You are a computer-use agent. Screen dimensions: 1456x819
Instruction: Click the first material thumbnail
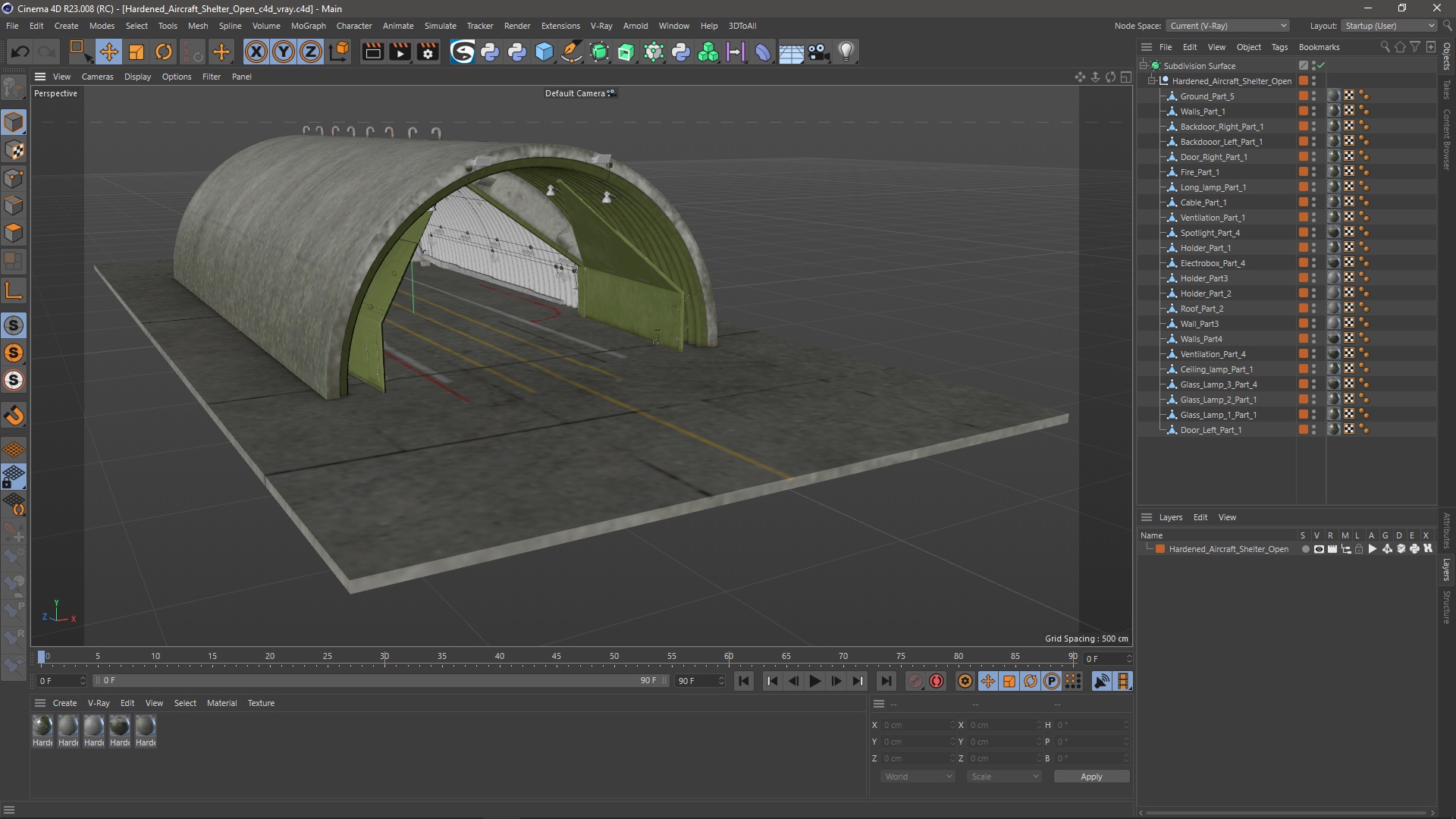point(42,726)
